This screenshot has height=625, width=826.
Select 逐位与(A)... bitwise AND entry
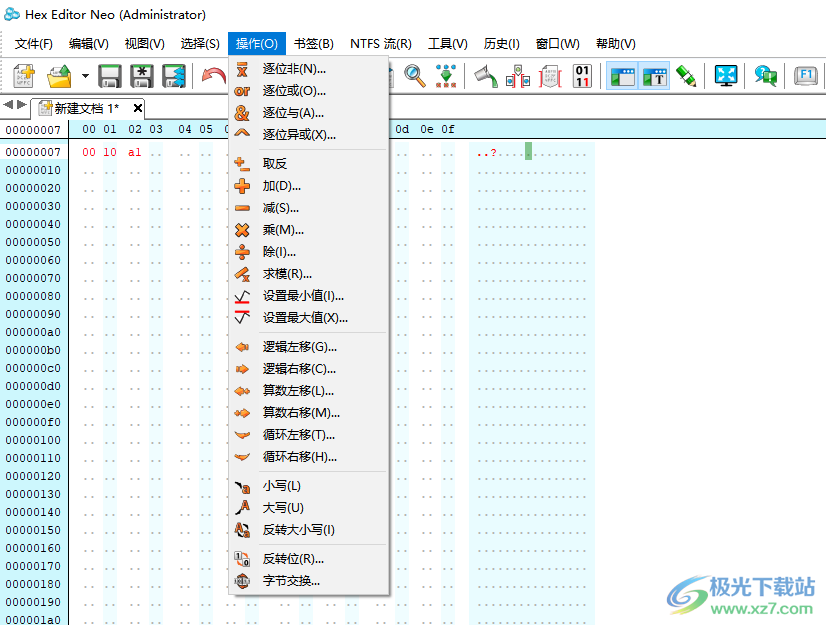tap(309, 113)
